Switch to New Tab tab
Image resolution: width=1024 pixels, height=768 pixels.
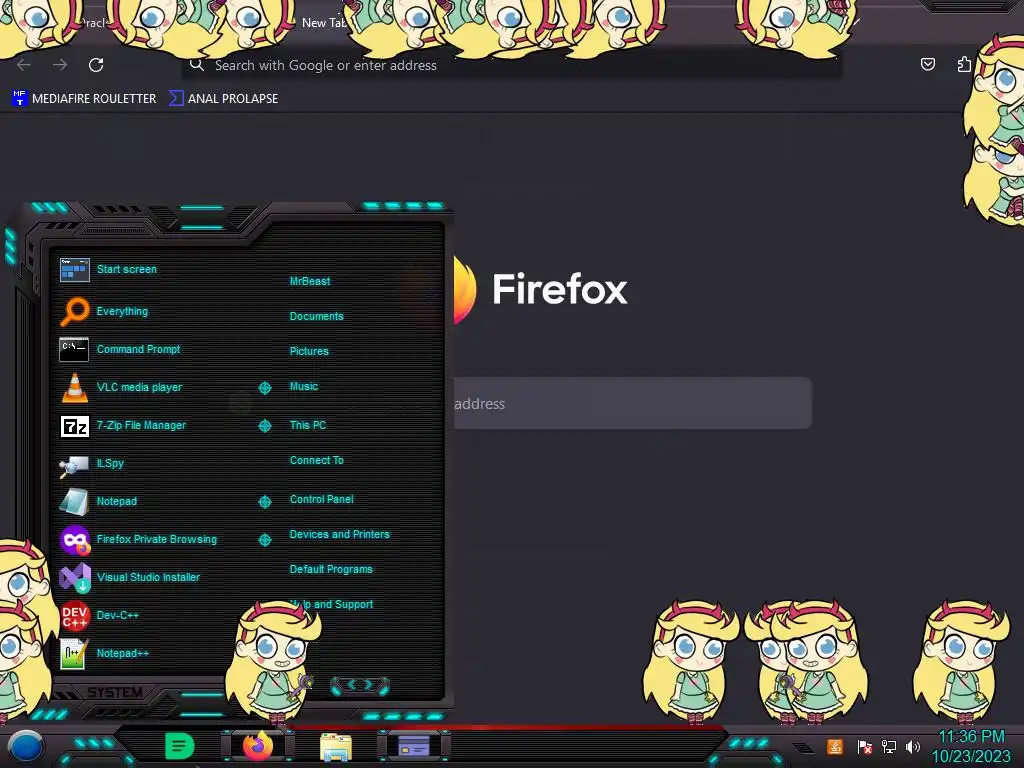[323, 23]
